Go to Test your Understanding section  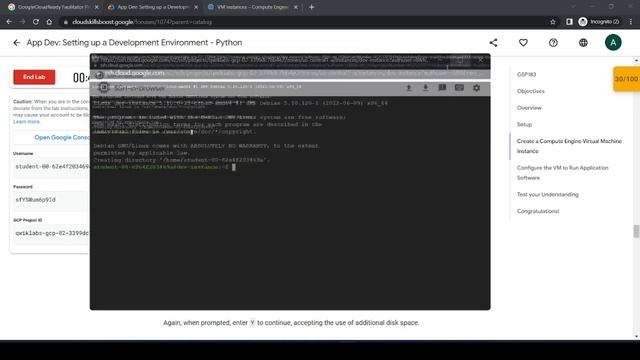(548, 194)
